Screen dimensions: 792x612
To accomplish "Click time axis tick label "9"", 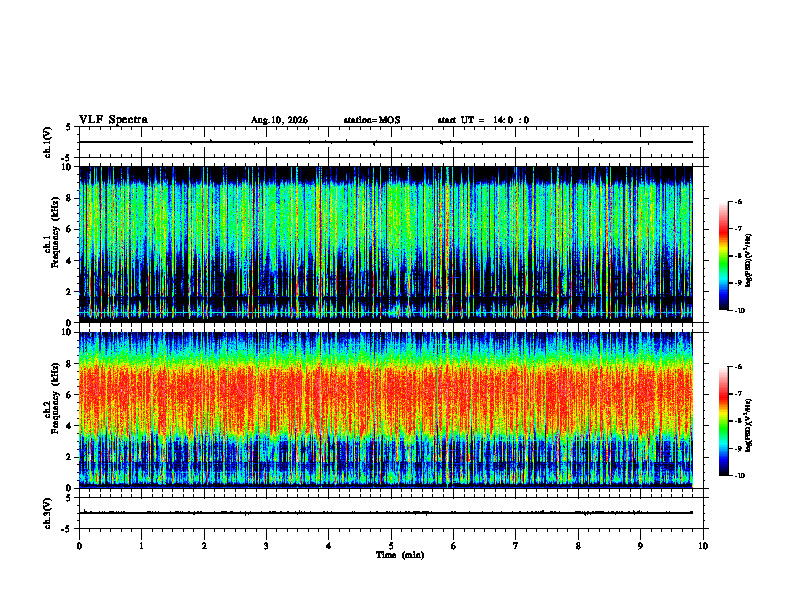I will [640, 546].
